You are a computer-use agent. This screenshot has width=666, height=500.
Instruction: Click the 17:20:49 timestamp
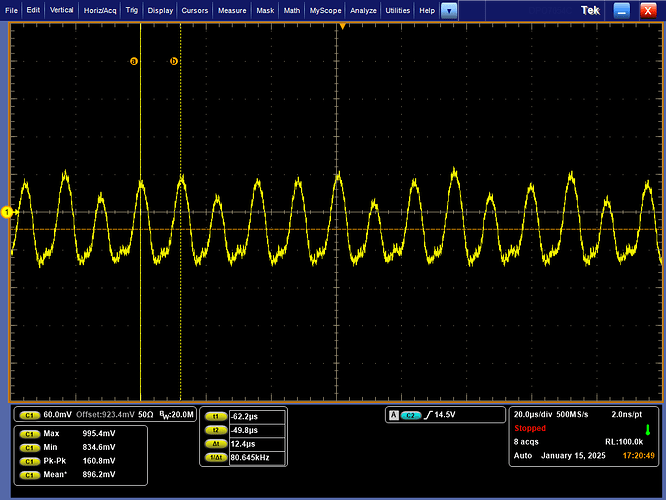pyautogui.click(x=638, y=455)
